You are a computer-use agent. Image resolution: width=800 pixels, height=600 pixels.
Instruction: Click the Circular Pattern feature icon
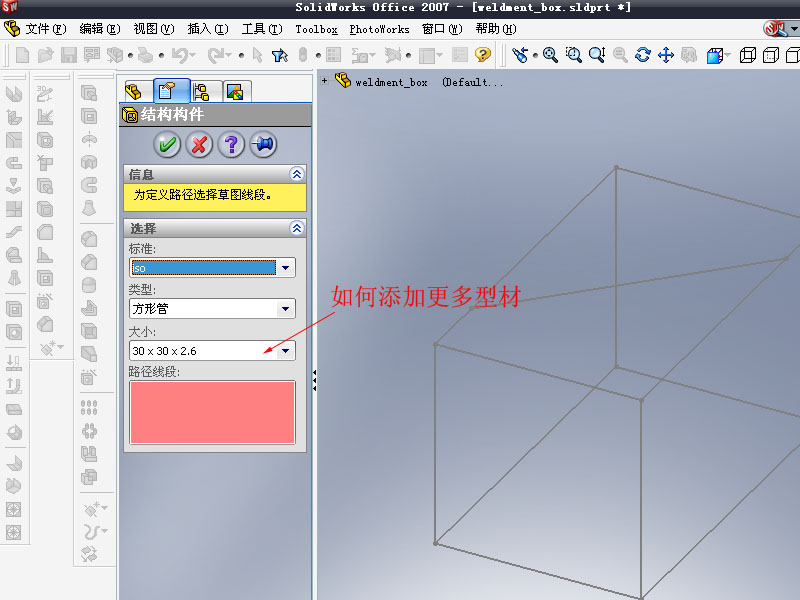[89, 431]
